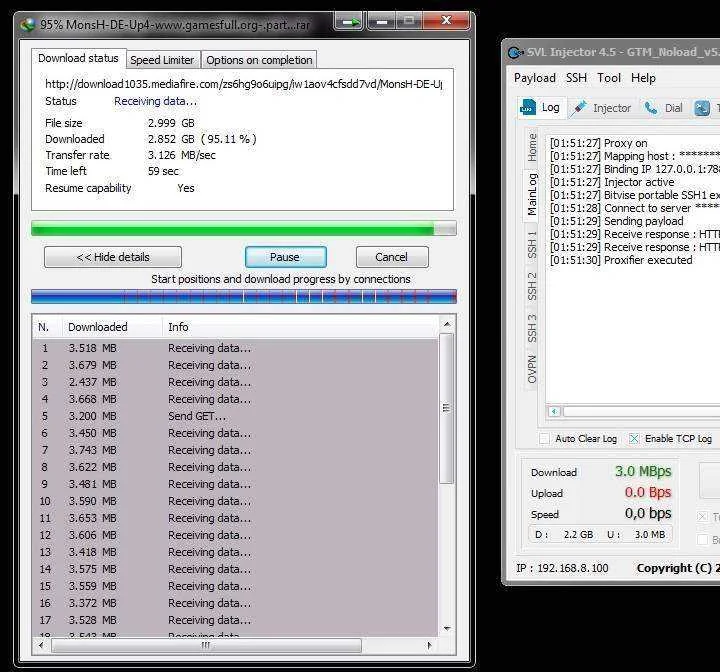Minimize the IDM download window
Image resolution: width=720 pixels, height=672 pixels.
pyautogui.click(x=381, y=21)
